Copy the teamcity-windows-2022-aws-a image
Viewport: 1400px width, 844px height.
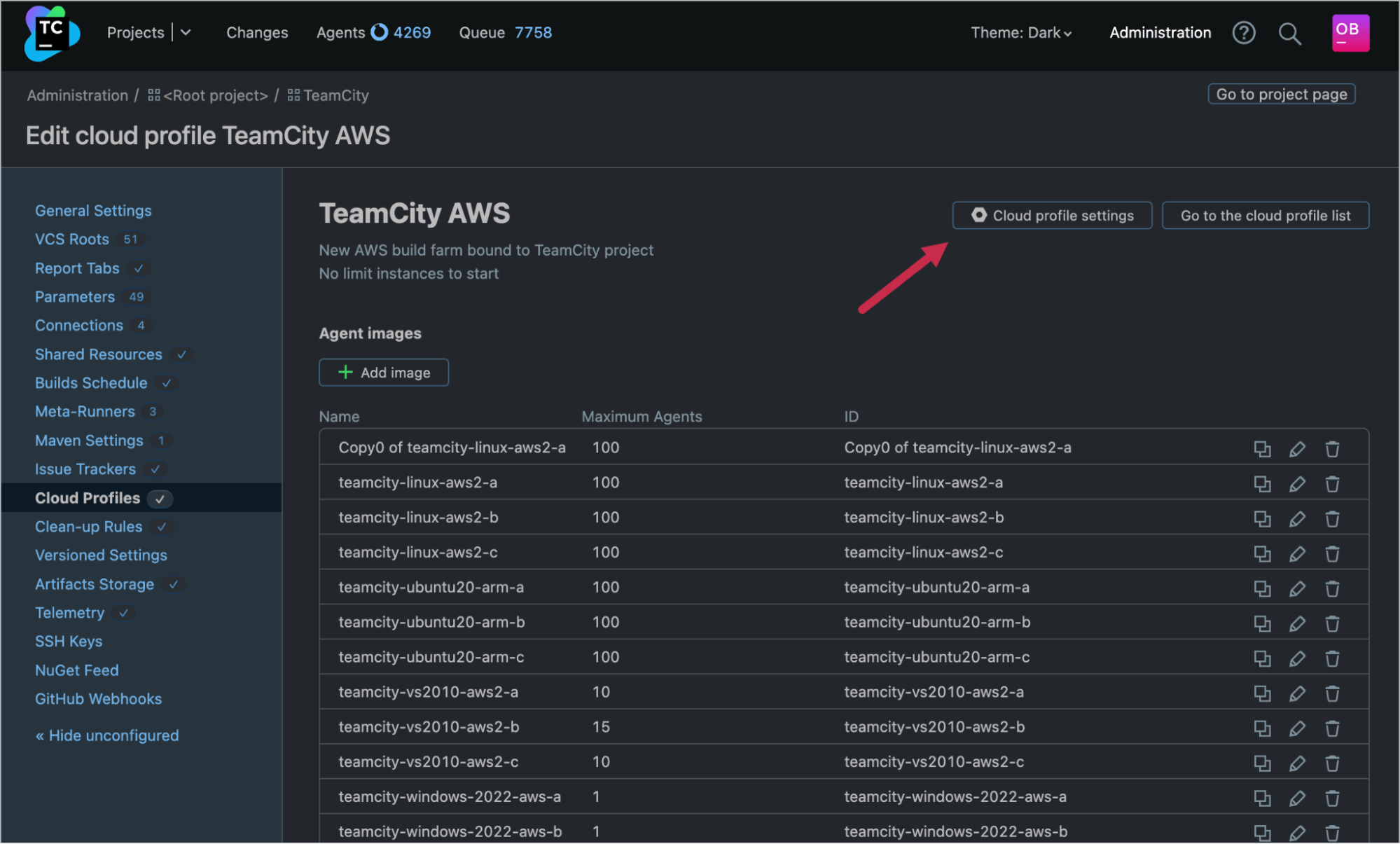click(1262, 798)
